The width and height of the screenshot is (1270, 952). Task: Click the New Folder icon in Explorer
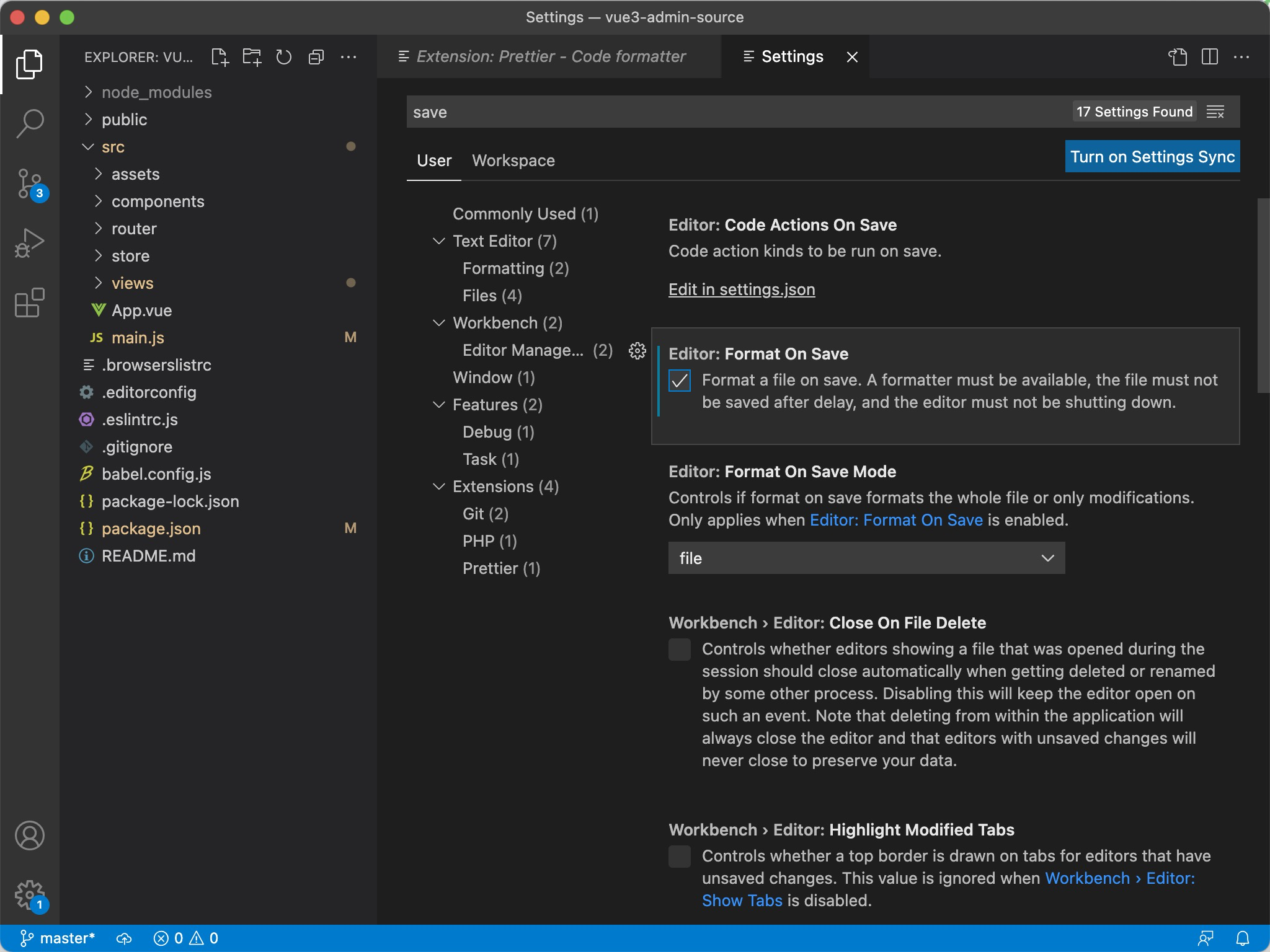252,57
